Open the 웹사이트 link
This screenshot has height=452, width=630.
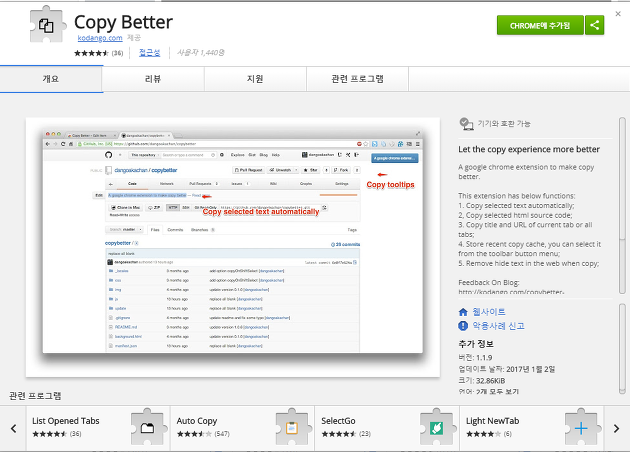click(489, 312)
